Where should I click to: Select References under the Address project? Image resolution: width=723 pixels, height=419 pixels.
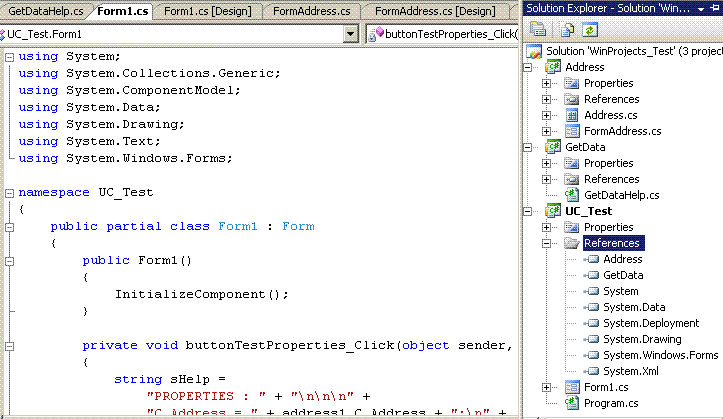[x=611, y=99]
